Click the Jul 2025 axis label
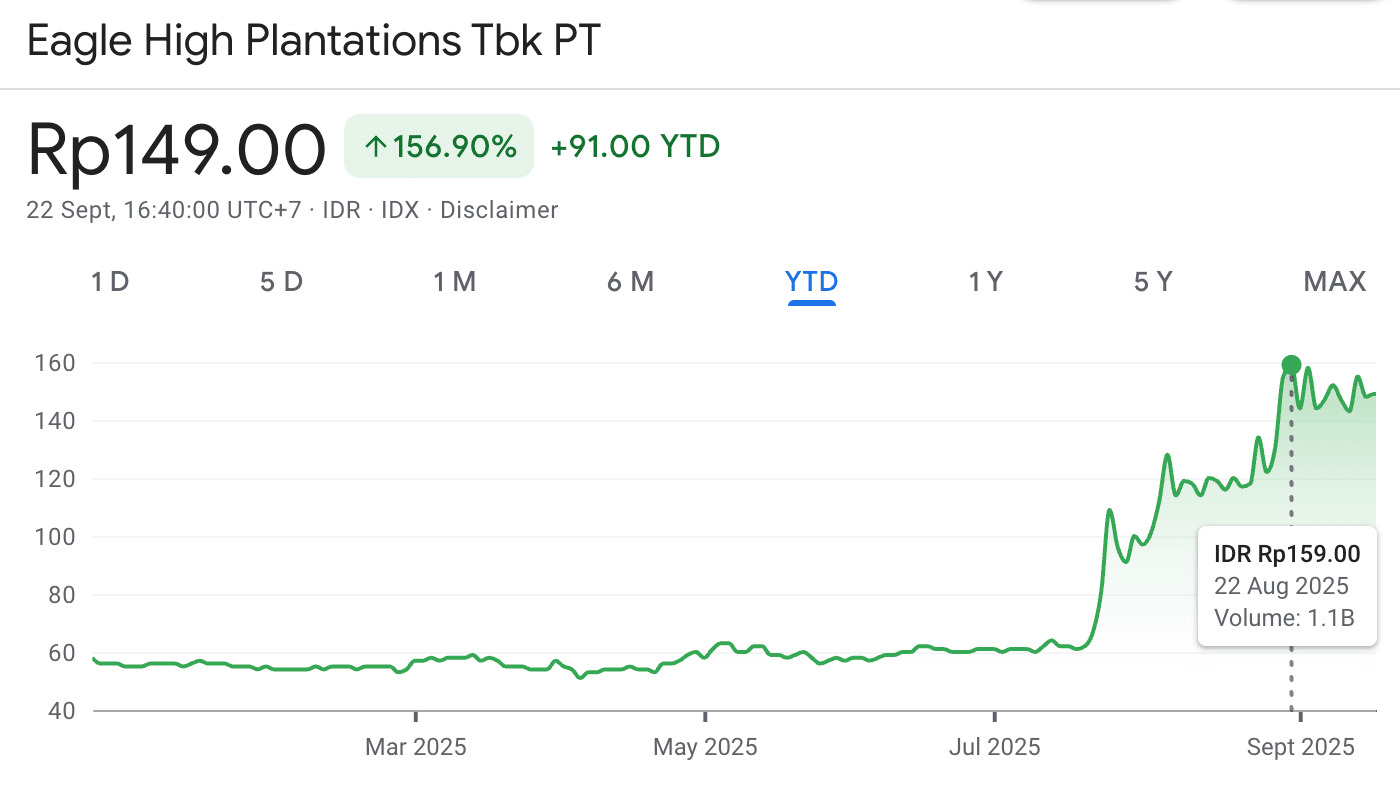Screen dimensions: 1400x790 995,747
